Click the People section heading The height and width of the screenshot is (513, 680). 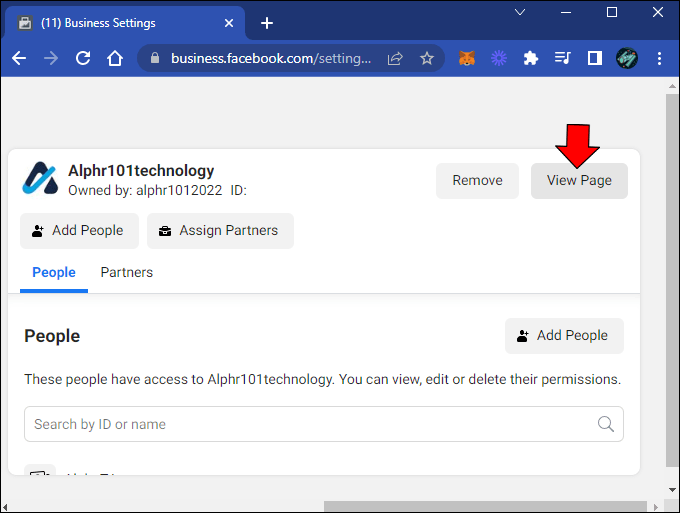pos(52,336)
